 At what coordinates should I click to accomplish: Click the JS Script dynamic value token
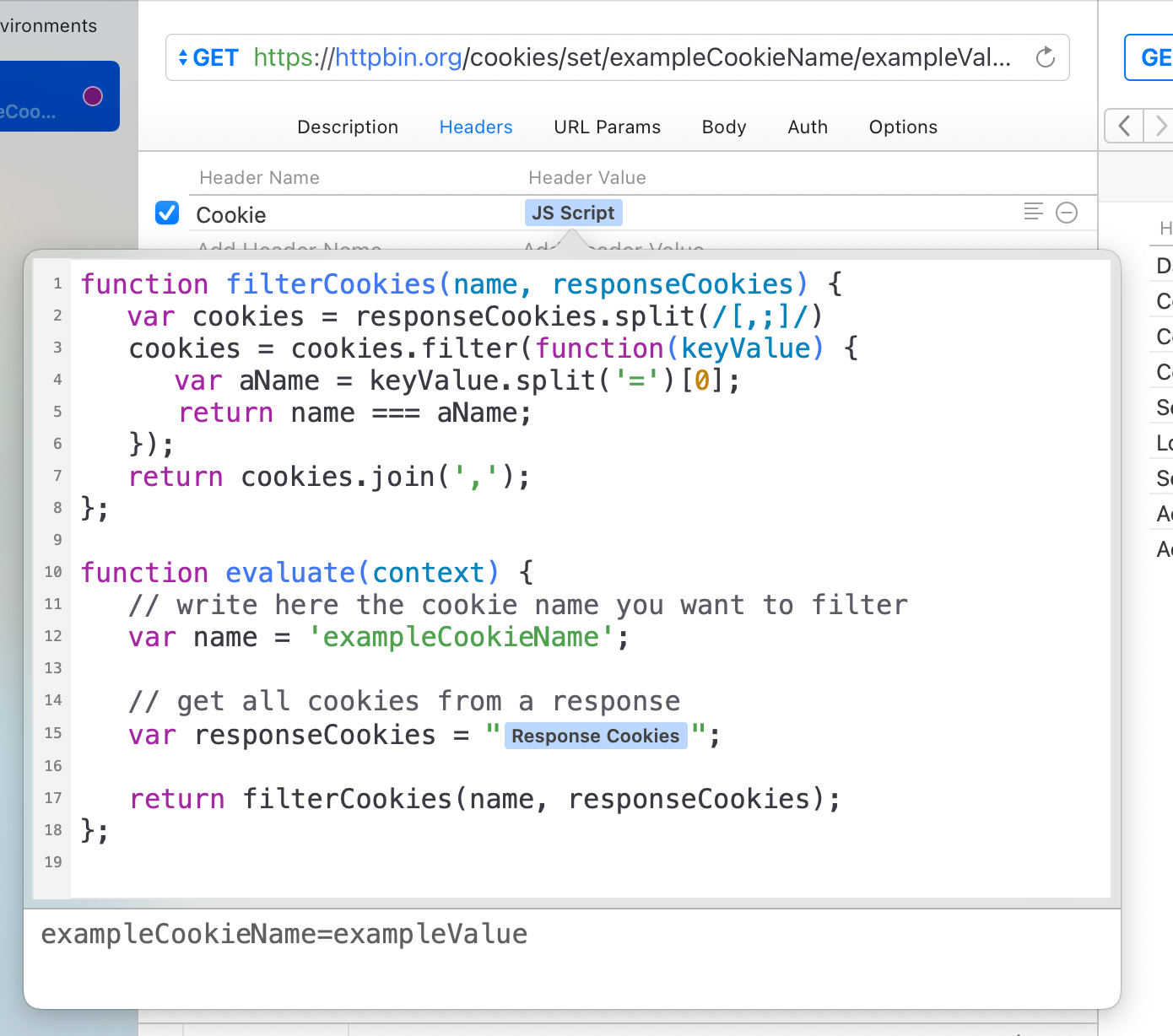tap(573, 213)
